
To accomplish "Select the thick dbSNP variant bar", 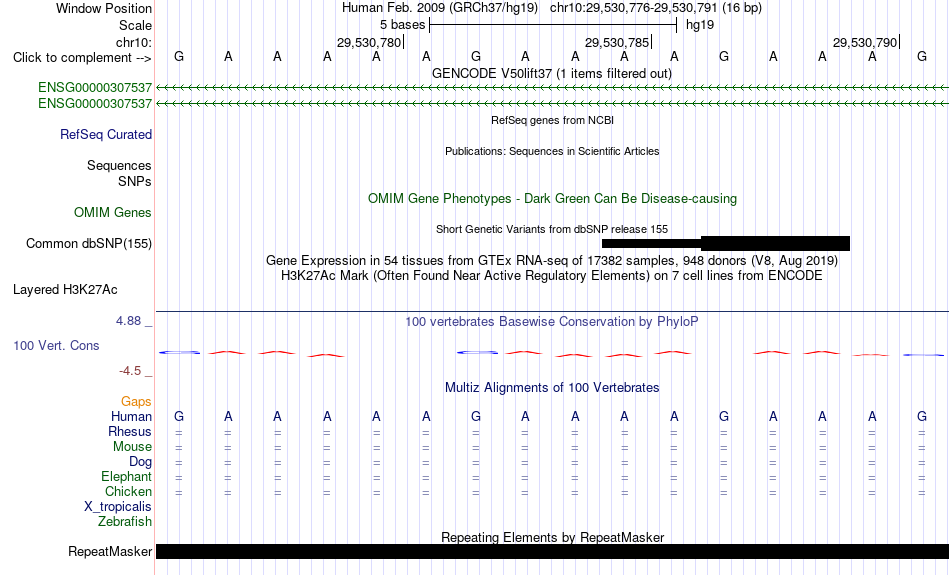I will click(x=776, y=244).
